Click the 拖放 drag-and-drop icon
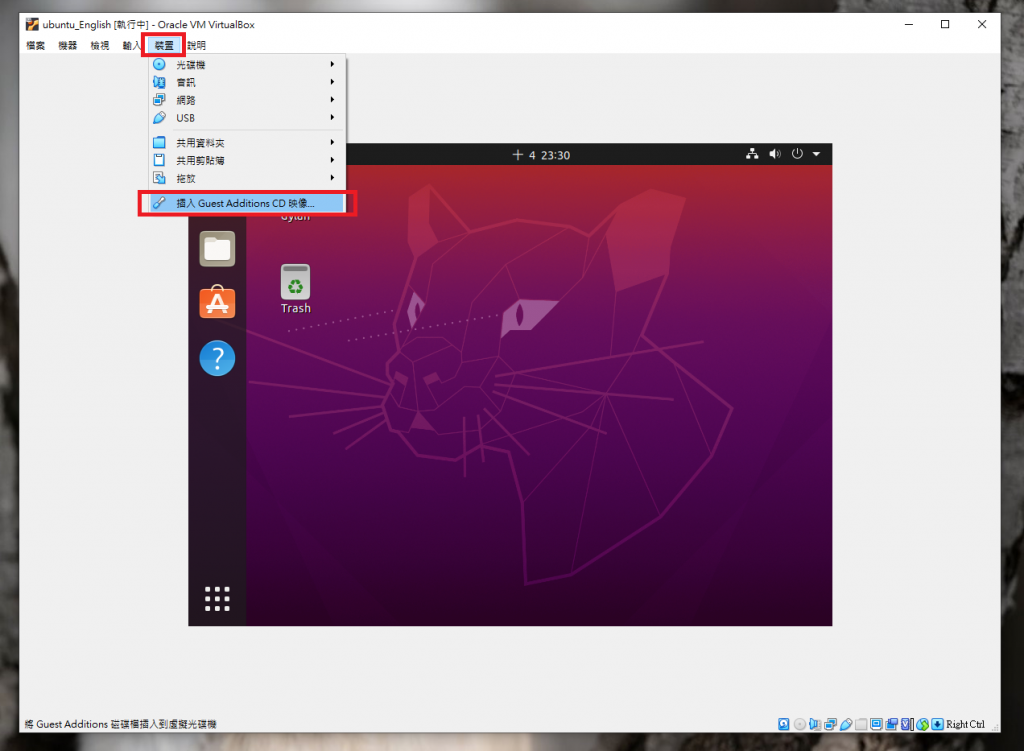Viewport: 1024px width, 751px height. [159, 178]
